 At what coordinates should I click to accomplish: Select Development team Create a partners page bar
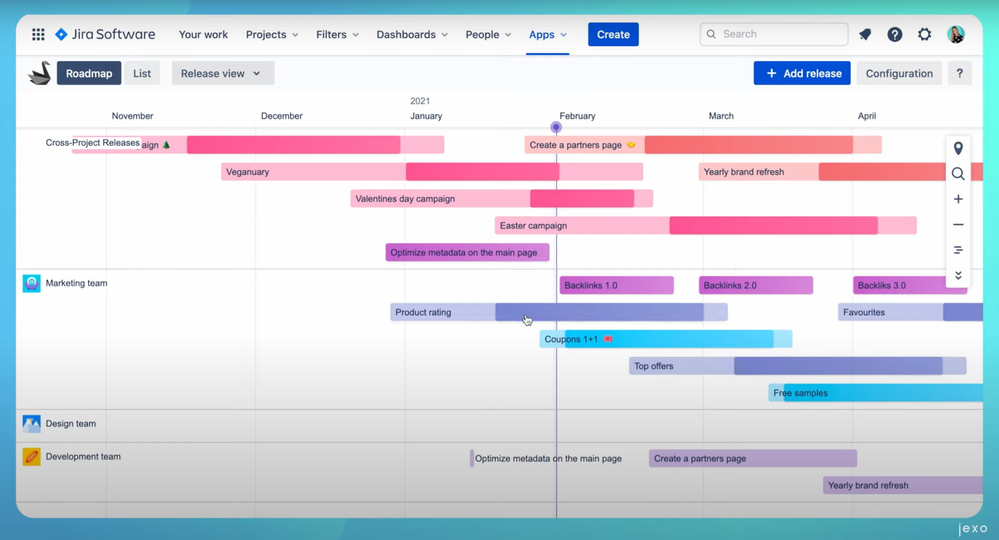pos(753,458)
